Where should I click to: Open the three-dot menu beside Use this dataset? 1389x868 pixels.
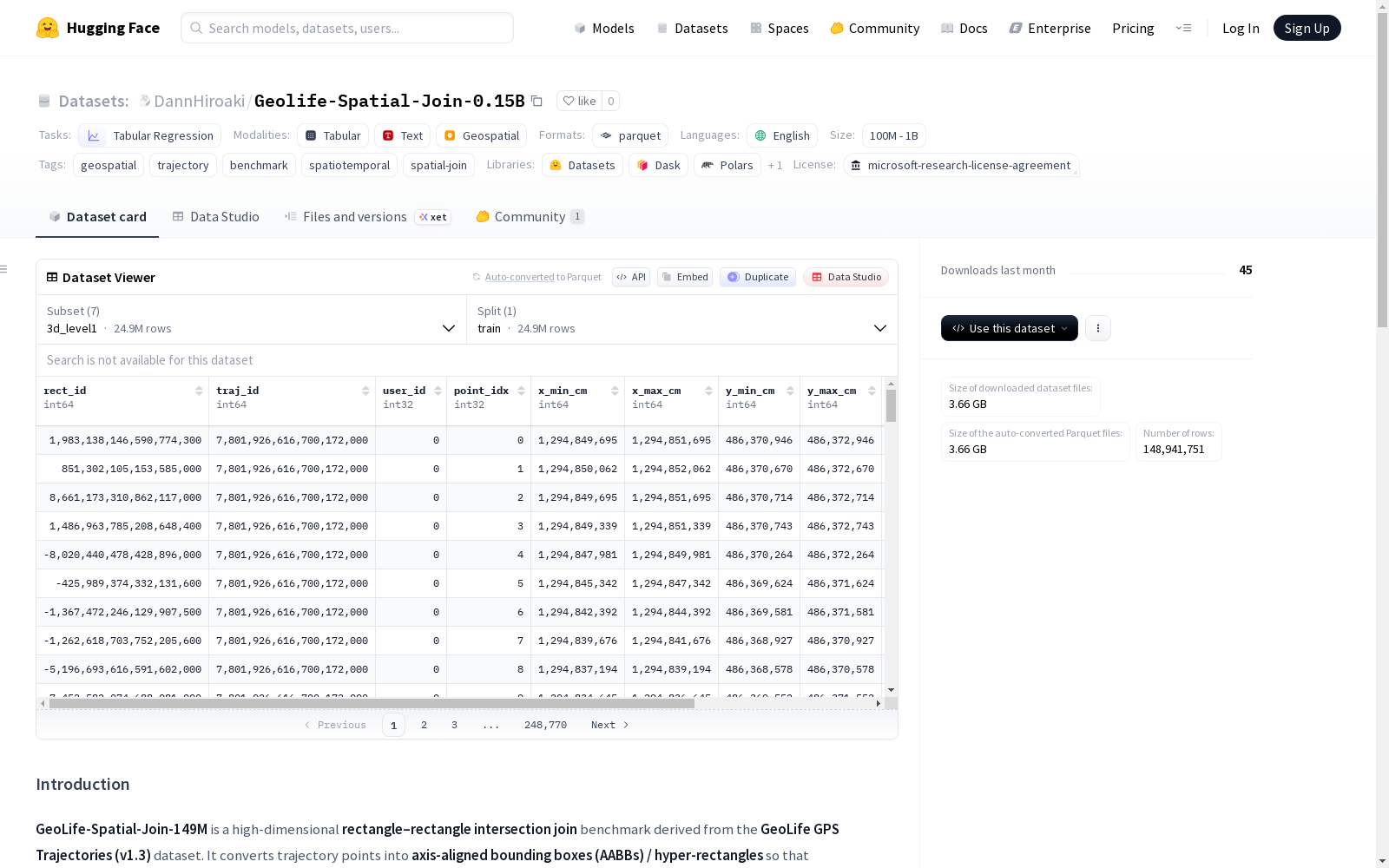pos(1098,328)
